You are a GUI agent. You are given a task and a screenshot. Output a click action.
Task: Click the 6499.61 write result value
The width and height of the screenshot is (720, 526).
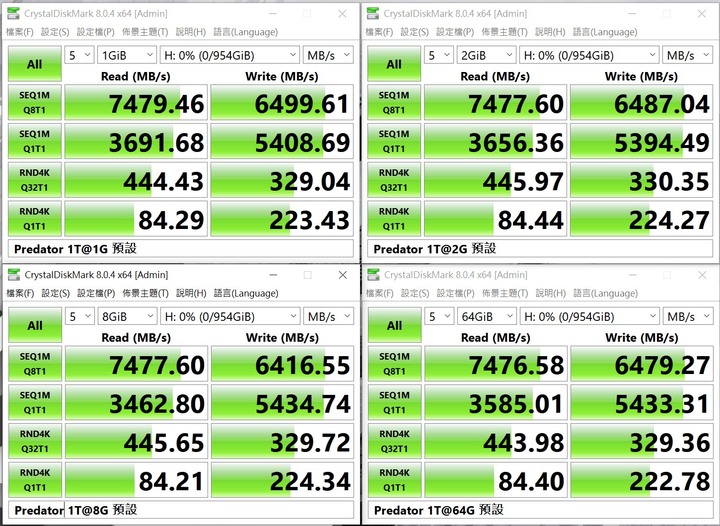[282, 103]
